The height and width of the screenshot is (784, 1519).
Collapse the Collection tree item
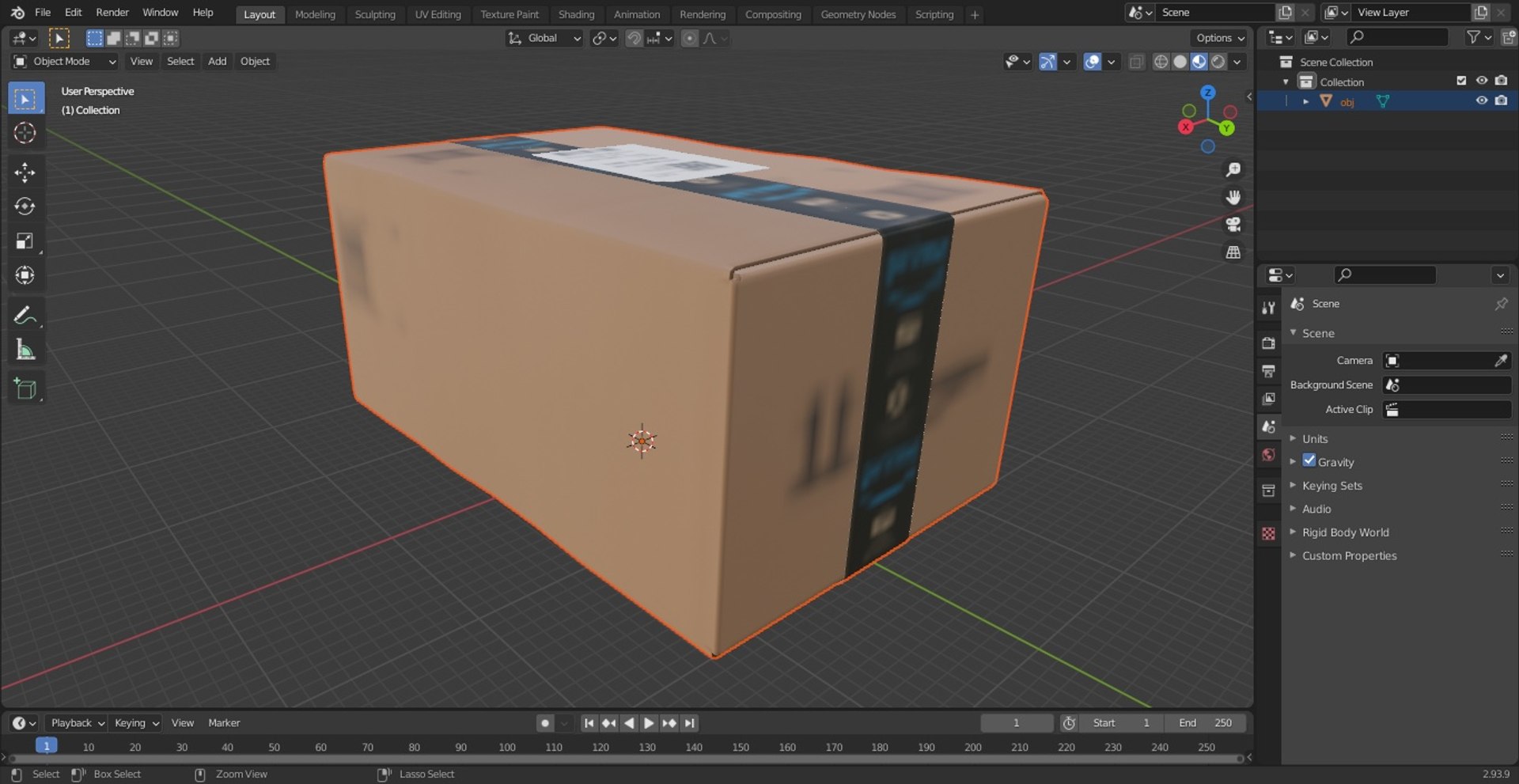click(x=1286, y=81)
